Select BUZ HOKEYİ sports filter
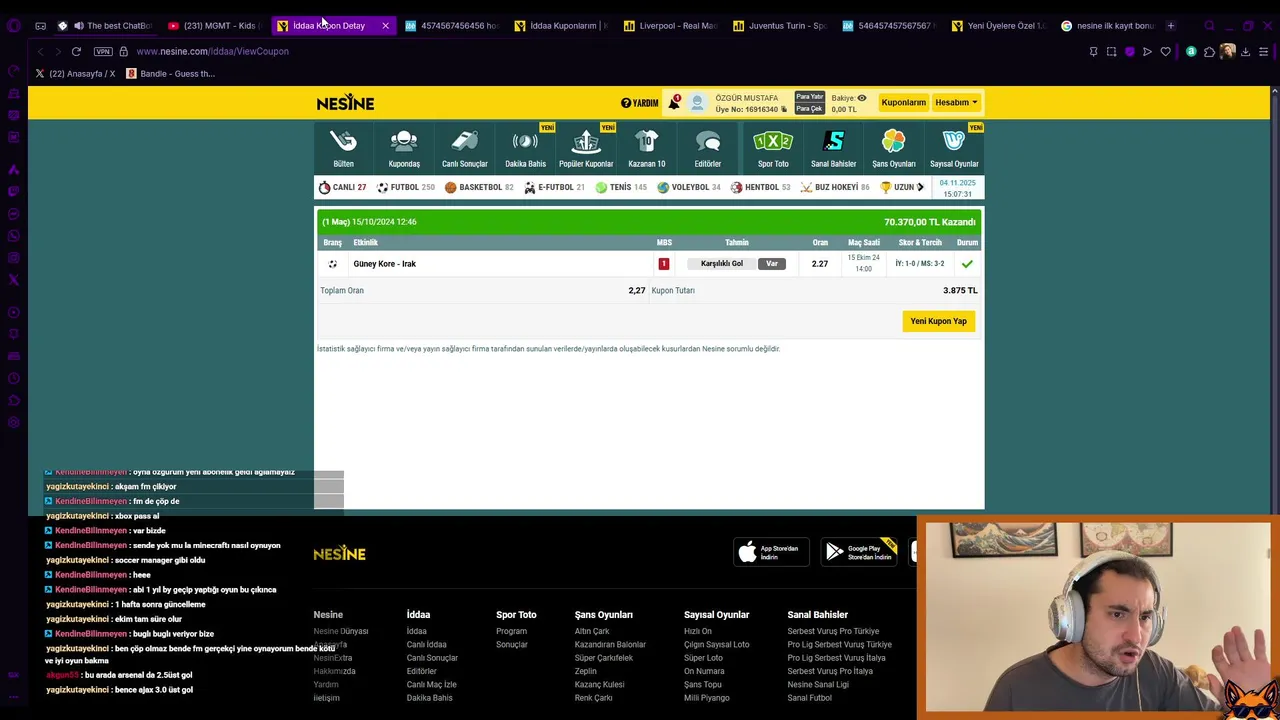This screenshot has width=1280, height=720. tap(834, 187)
